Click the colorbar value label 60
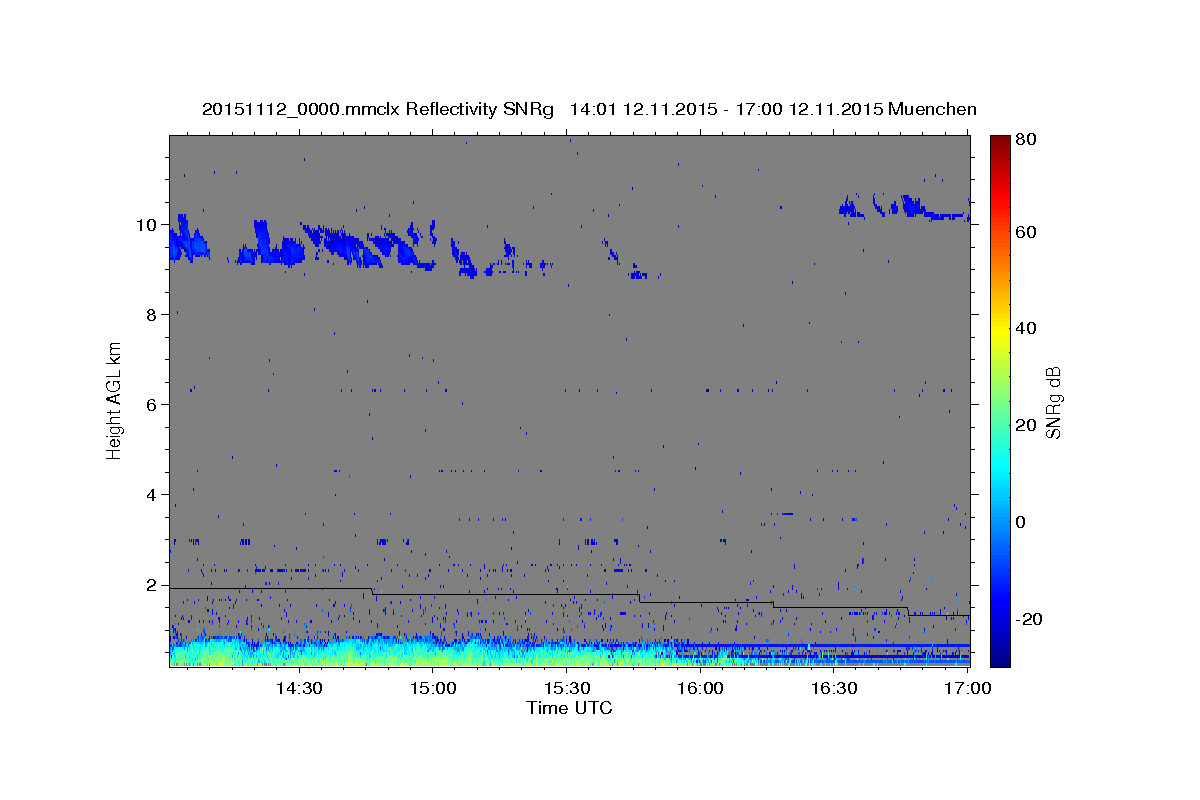This screenshot has width=1200, height=800. [x=1027, y=232]
